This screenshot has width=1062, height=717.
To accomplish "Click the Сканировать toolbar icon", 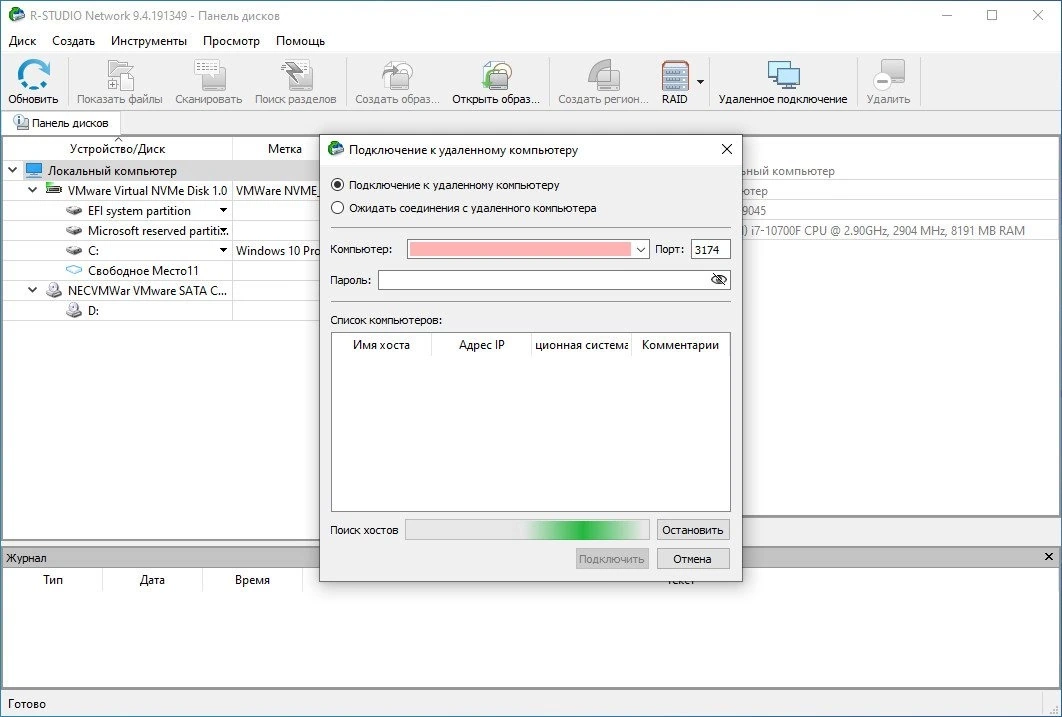I will point(209,74).
